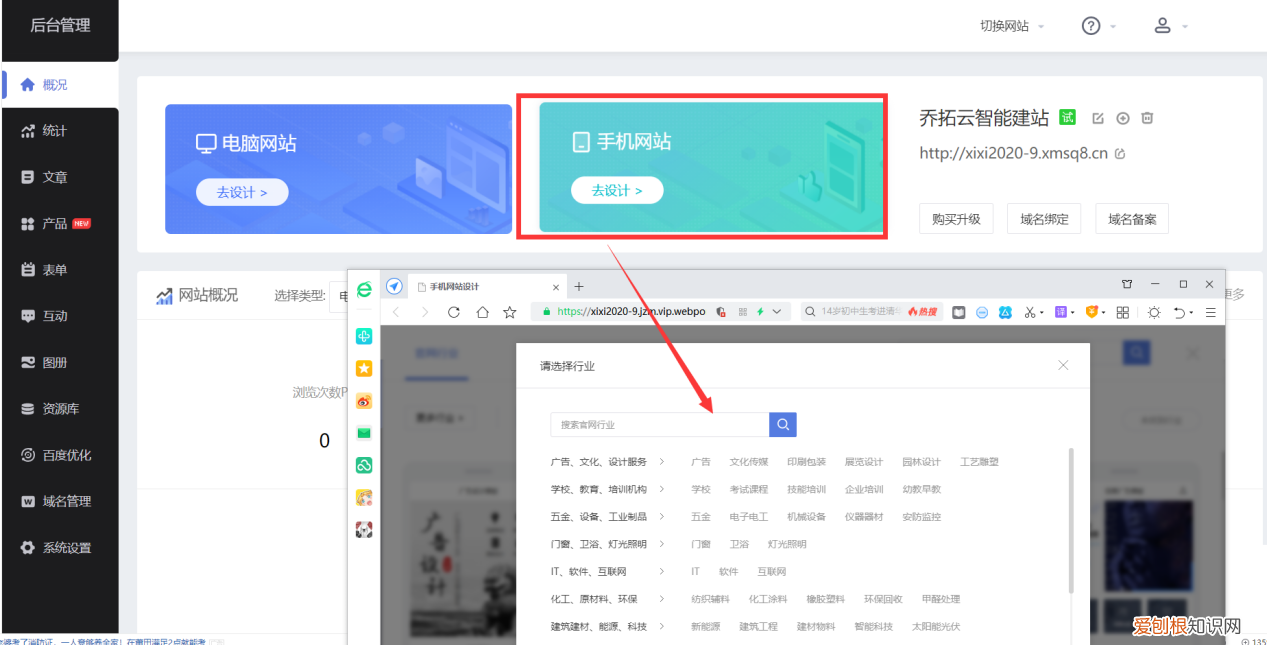Click the 搜索官网行业 search input field
The height and width of the screenshot is (645, 1267).
click(658, 424)
